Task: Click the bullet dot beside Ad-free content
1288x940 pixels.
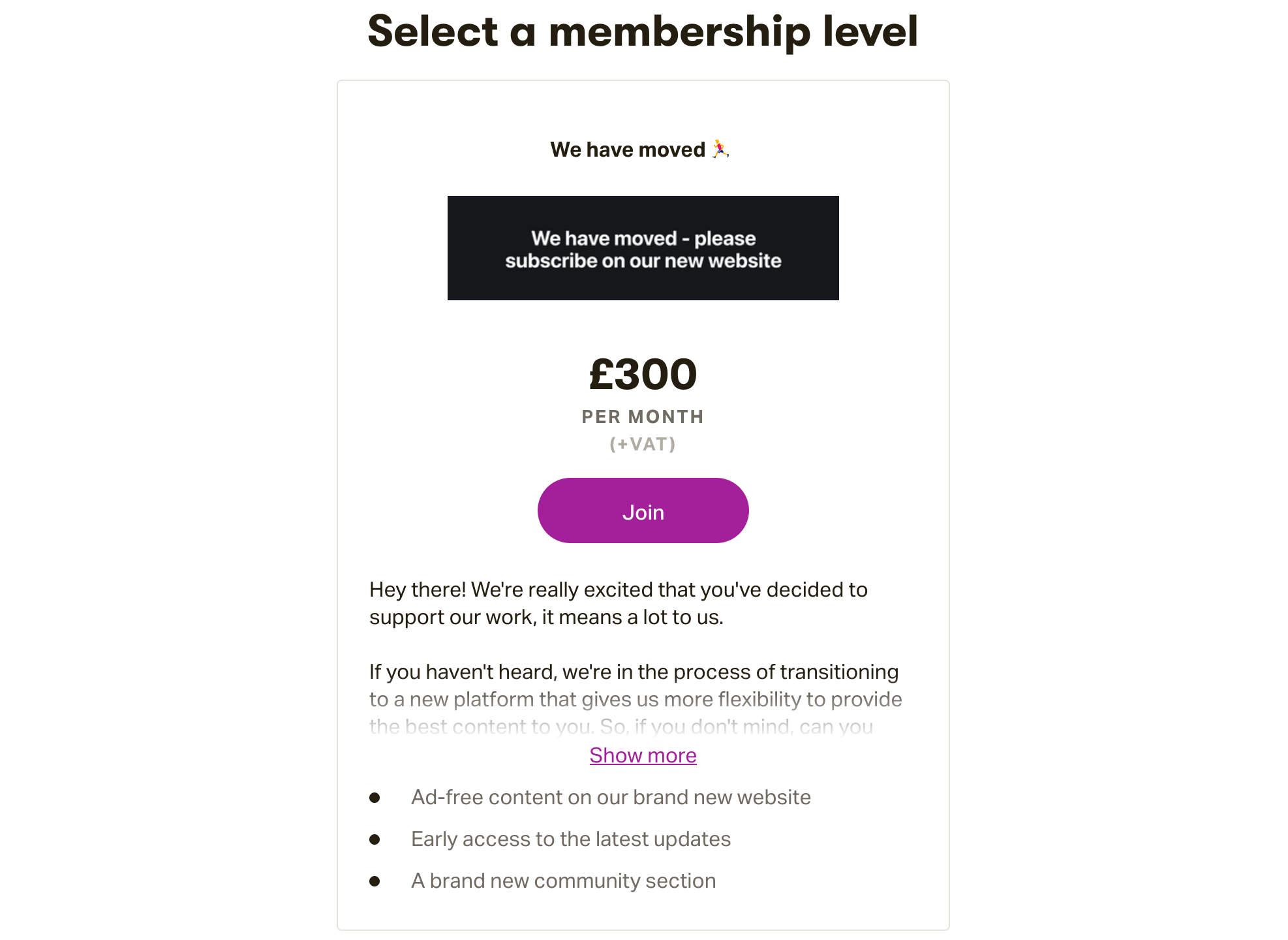Action: tap(375, 798)
